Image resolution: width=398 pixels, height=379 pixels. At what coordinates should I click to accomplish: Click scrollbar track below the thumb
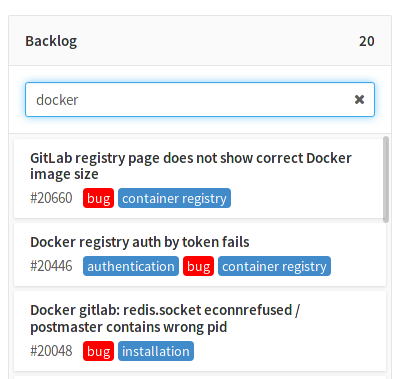[386, 300]
